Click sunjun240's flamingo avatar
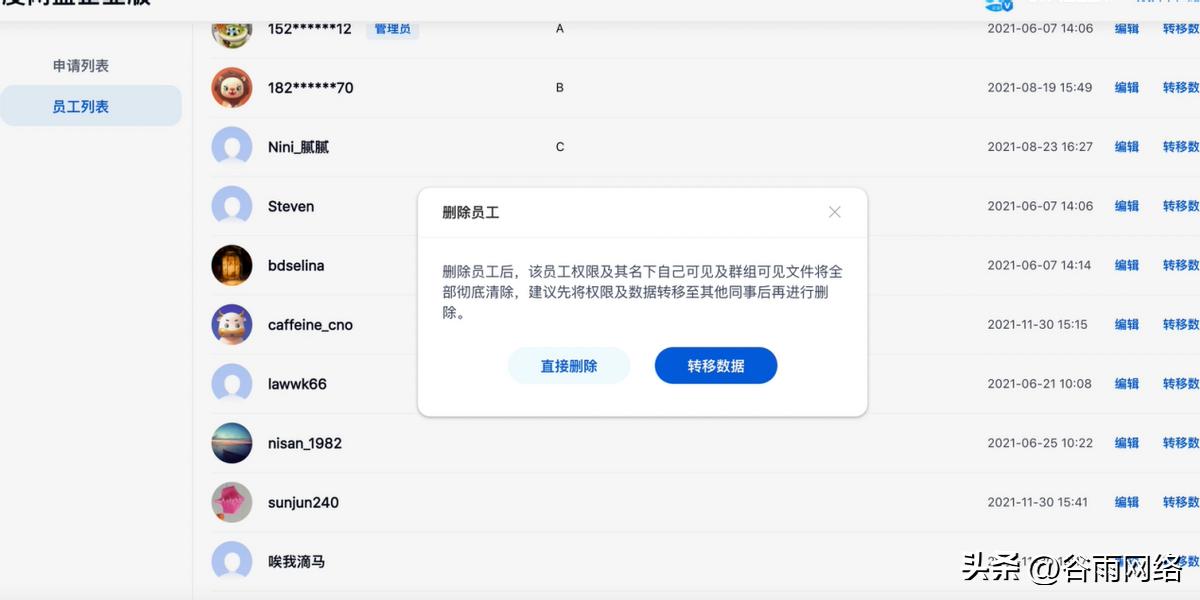This screenshot has width=1200, height=600. pyautogui.click(x=231, y=502)
